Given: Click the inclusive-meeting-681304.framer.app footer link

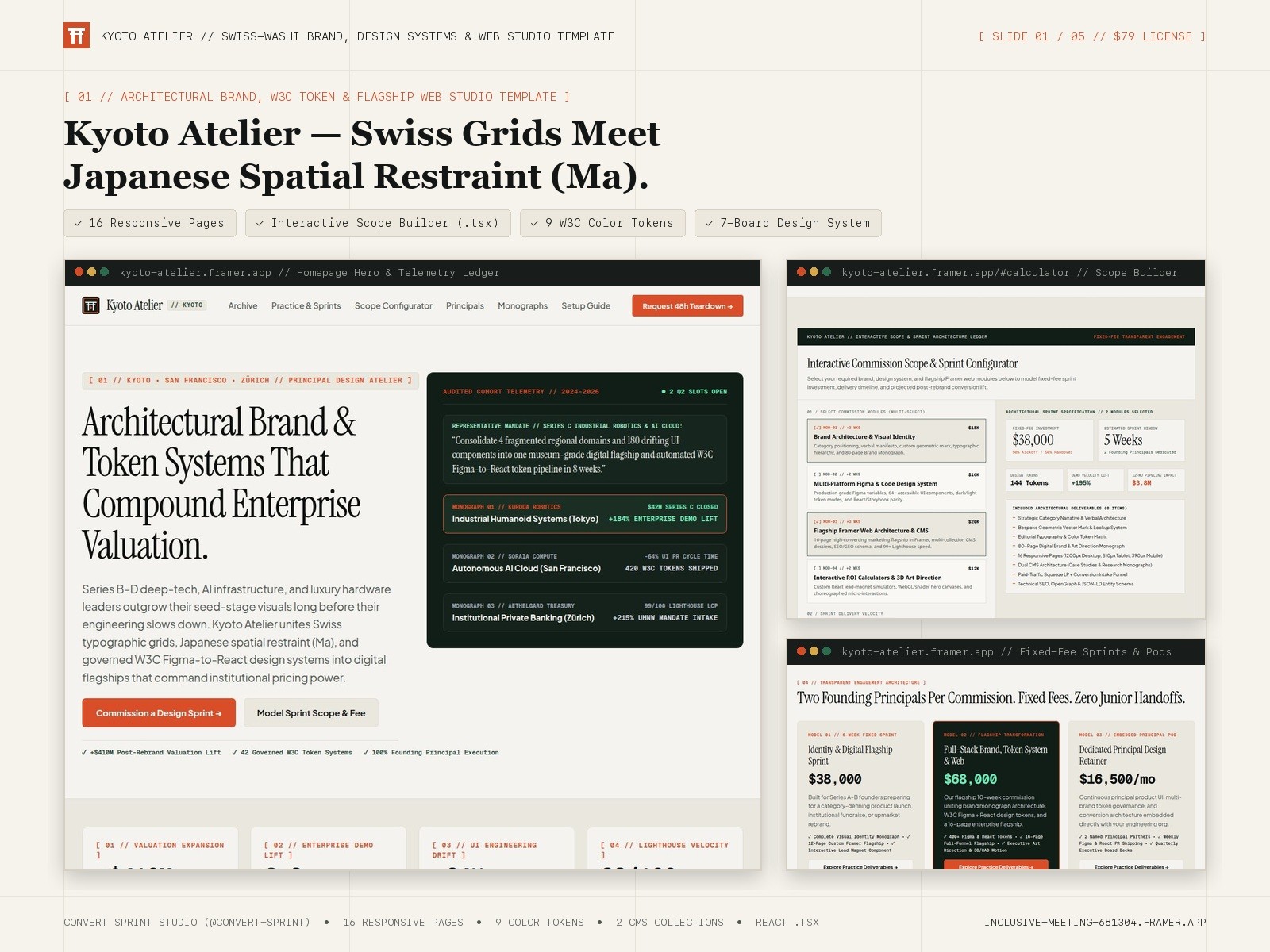Looking at the screenshot, I should coord(1095,922).
